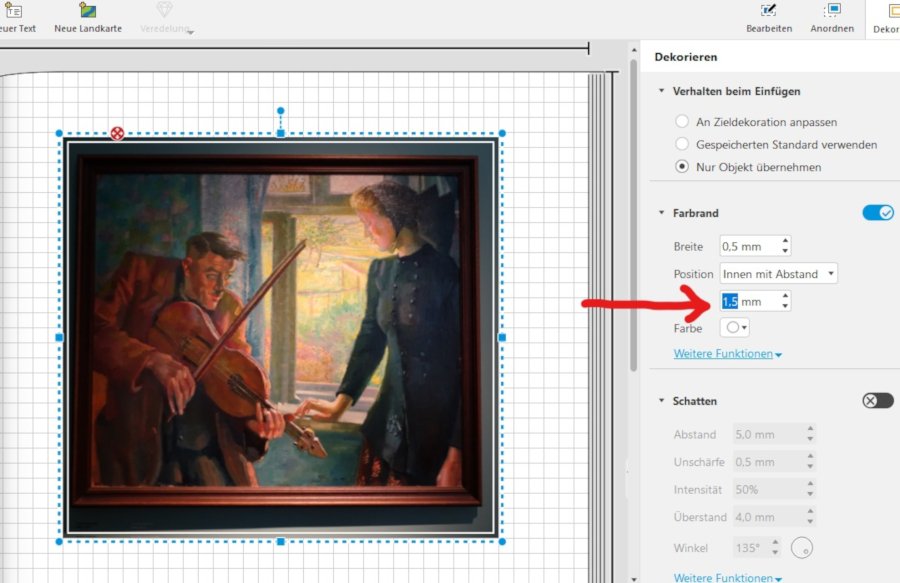Collapse the Farbrand section
Screen dimensions: 900x583
pos(662,213)
